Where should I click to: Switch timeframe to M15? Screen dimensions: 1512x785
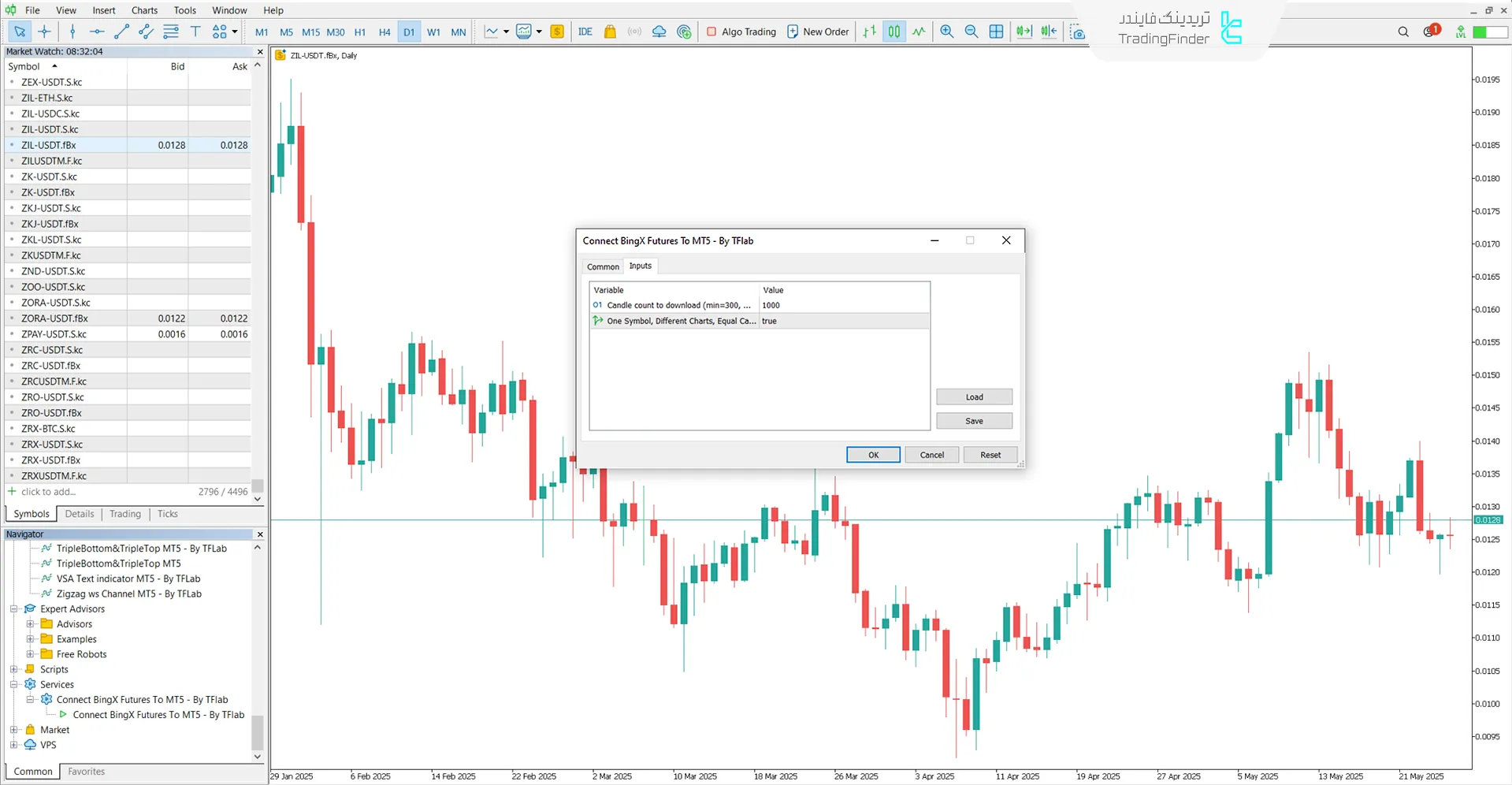(x=310, y=32)
